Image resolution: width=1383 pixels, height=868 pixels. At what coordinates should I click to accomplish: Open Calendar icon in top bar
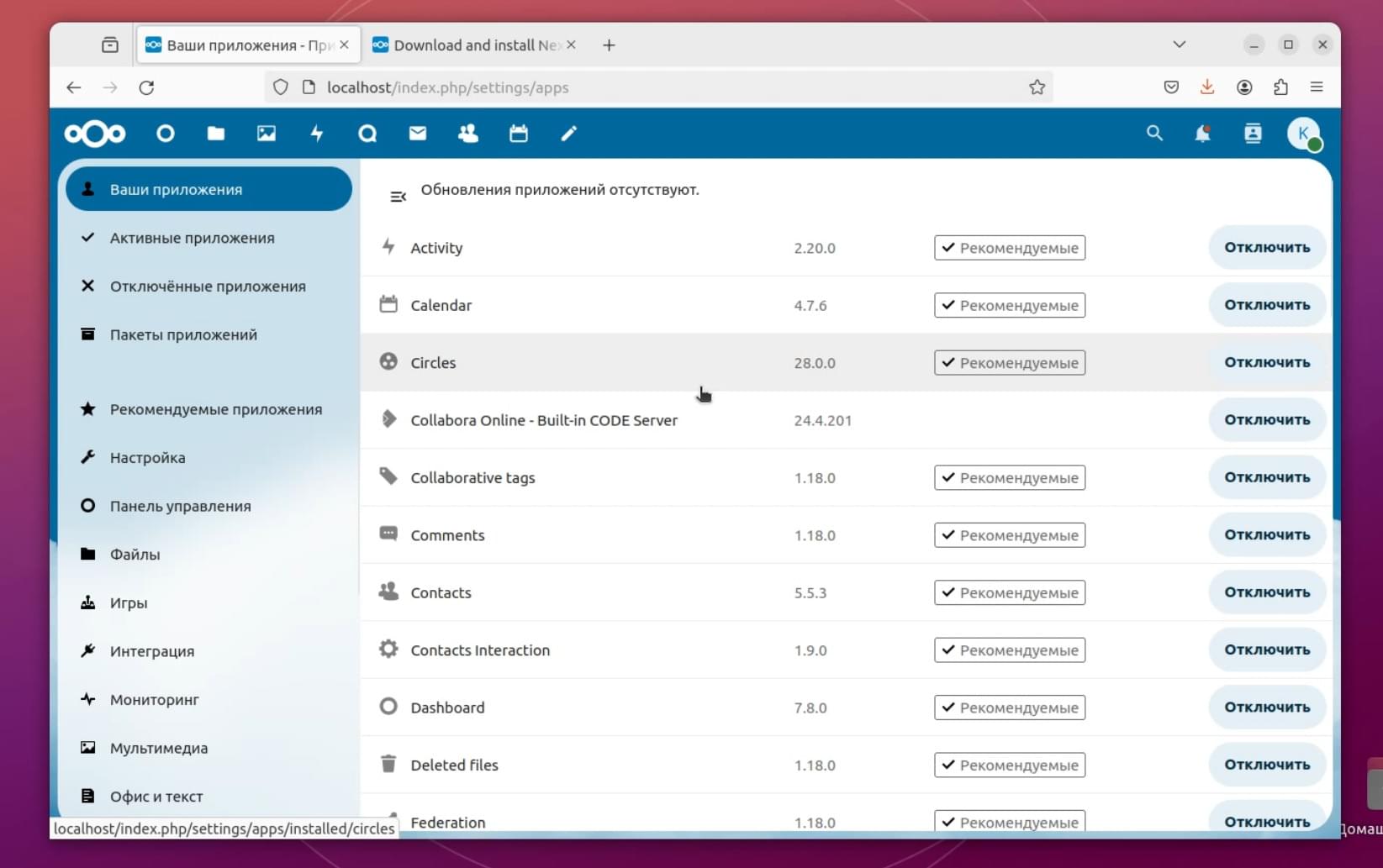[x=519, y=134]
